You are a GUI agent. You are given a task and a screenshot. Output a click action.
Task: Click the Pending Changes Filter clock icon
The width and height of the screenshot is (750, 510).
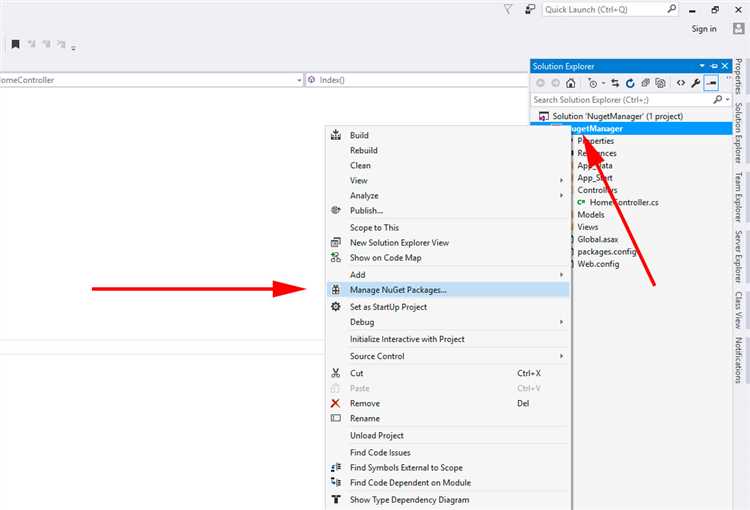click(593, 83)
